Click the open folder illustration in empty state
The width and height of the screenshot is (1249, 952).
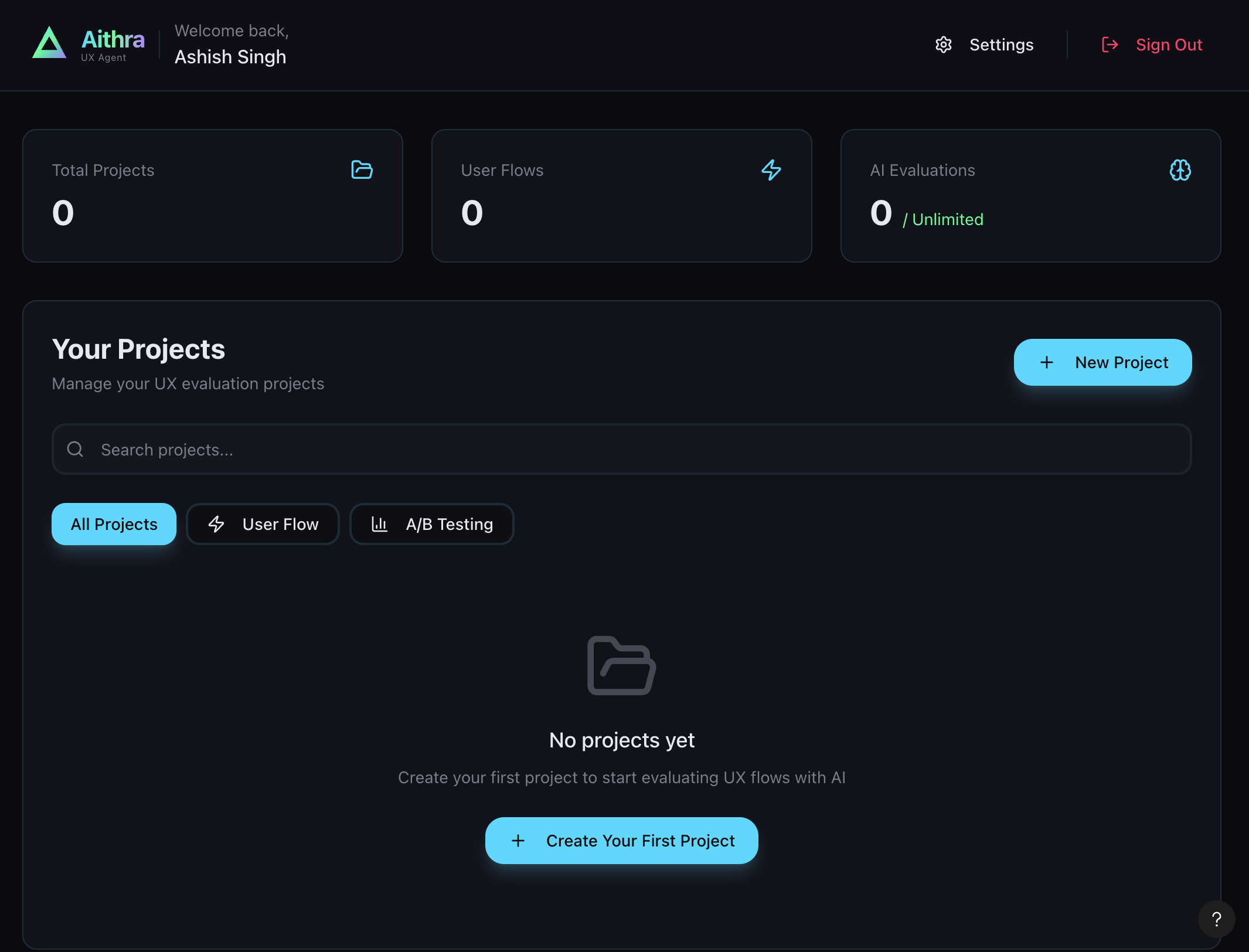[621, 666]
